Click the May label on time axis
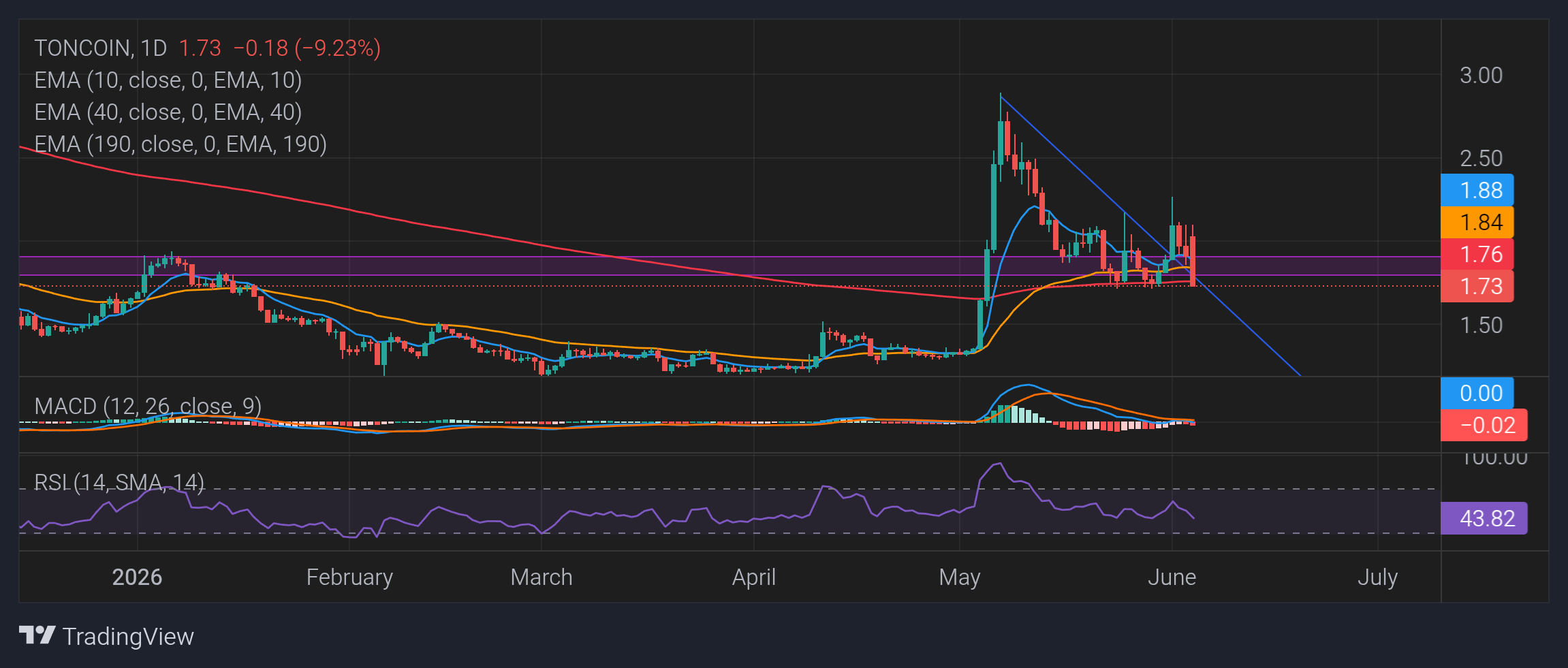 pyautogui.click(x=960, y=577)
